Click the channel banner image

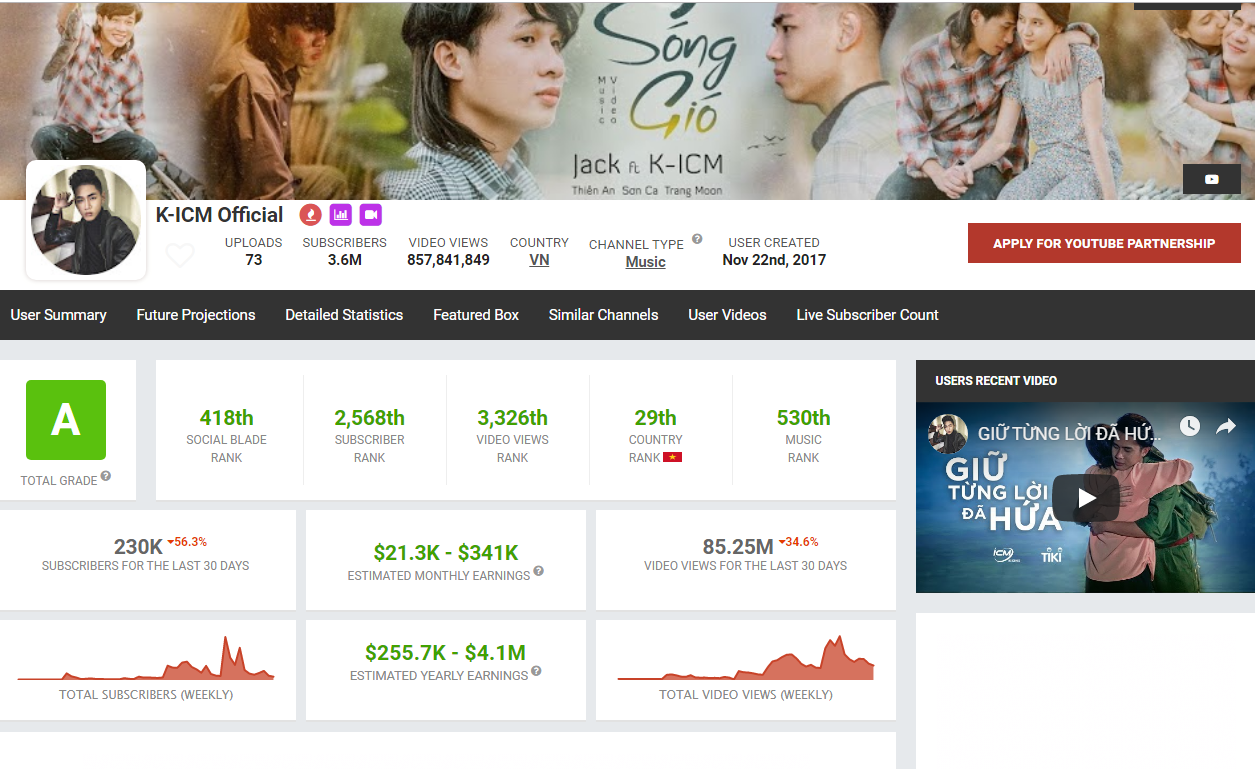coord(627,100)
